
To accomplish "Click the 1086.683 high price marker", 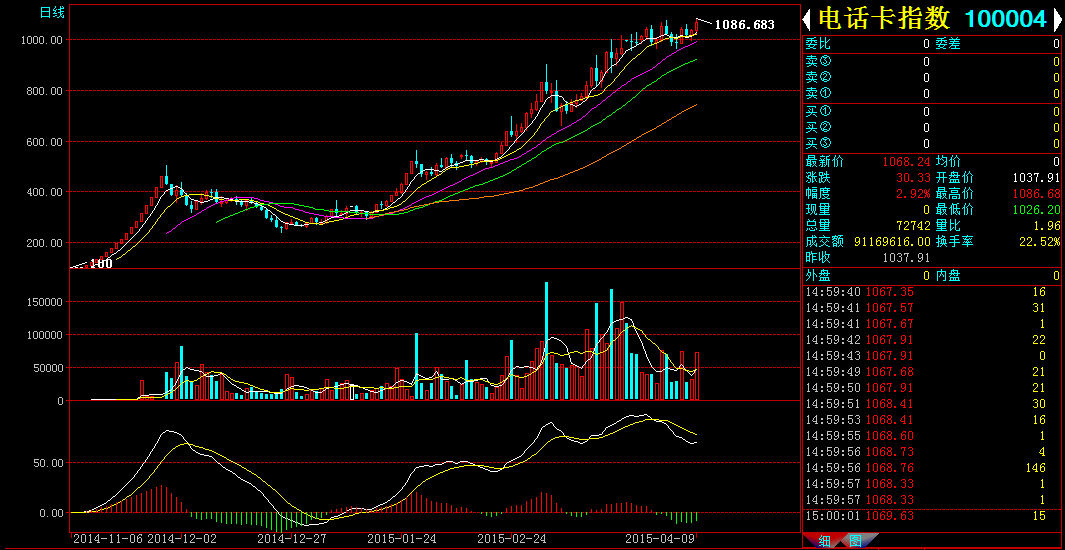I will tap(744, 25).
